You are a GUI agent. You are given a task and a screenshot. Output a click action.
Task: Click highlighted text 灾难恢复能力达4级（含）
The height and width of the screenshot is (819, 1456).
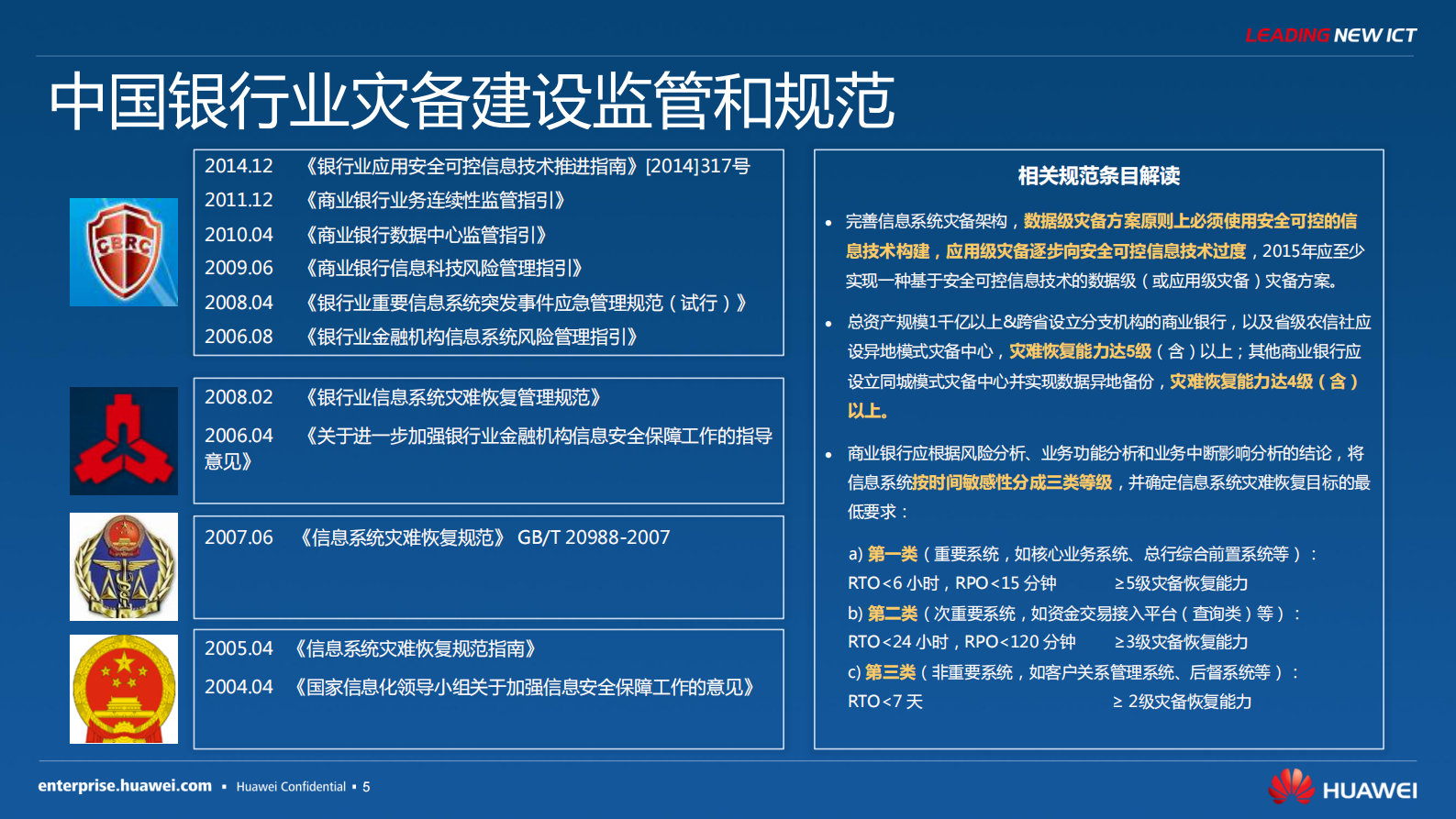point(1264,382)
